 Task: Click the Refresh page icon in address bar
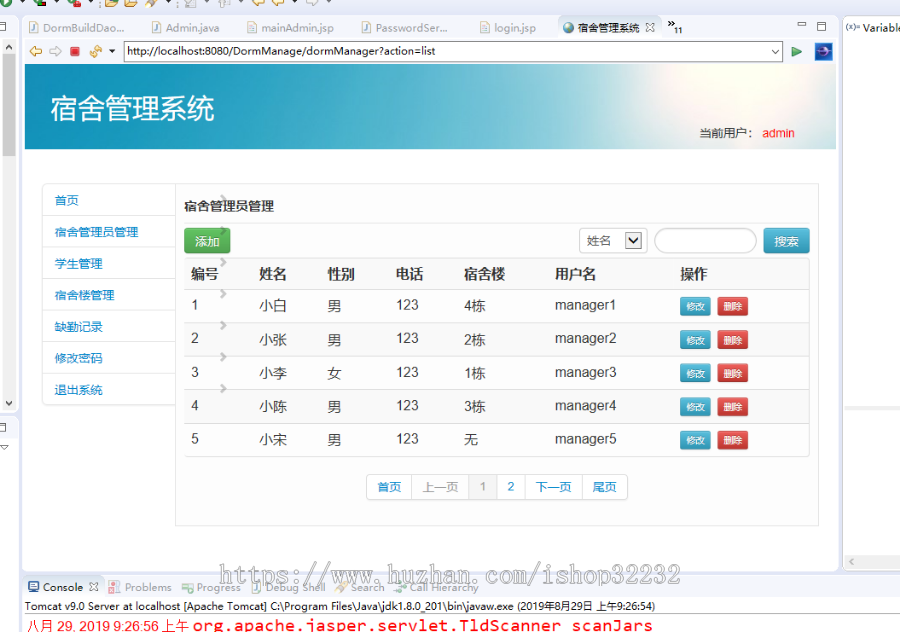click(95, 51)
